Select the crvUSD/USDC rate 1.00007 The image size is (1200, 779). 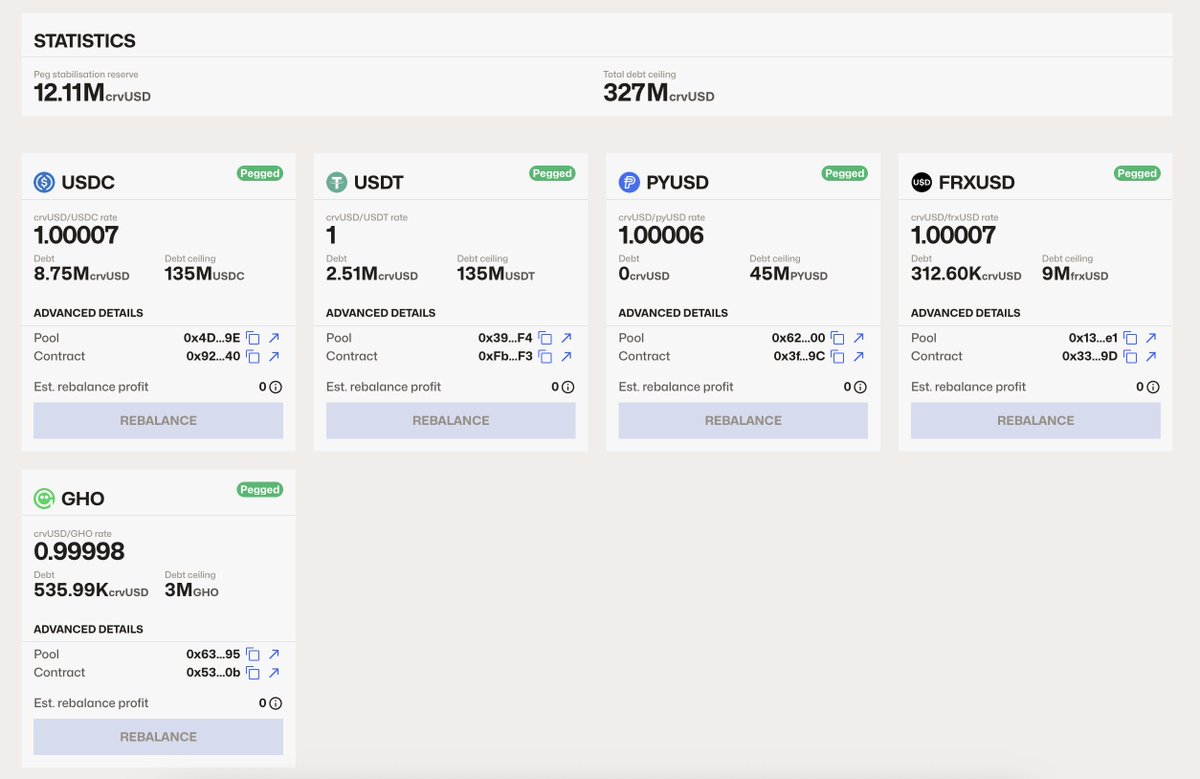pyautogui.click(x=76, y=235)
